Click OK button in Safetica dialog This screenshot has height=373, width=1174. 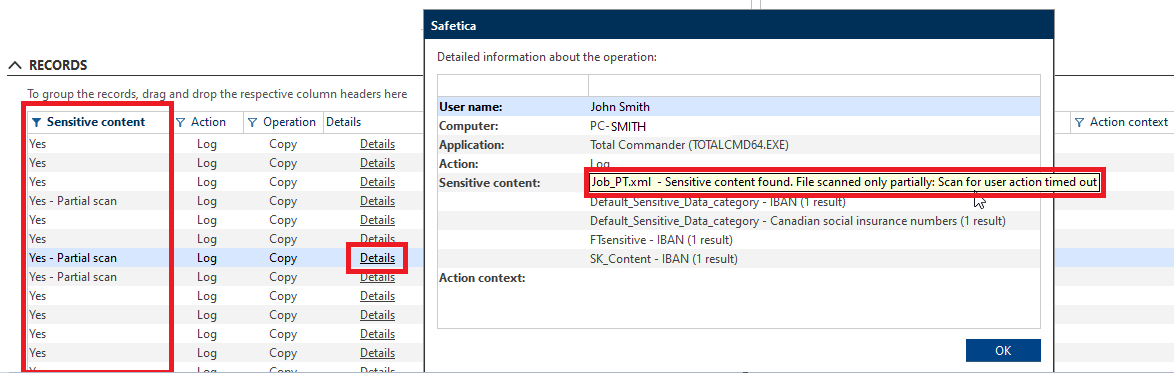1003,351
